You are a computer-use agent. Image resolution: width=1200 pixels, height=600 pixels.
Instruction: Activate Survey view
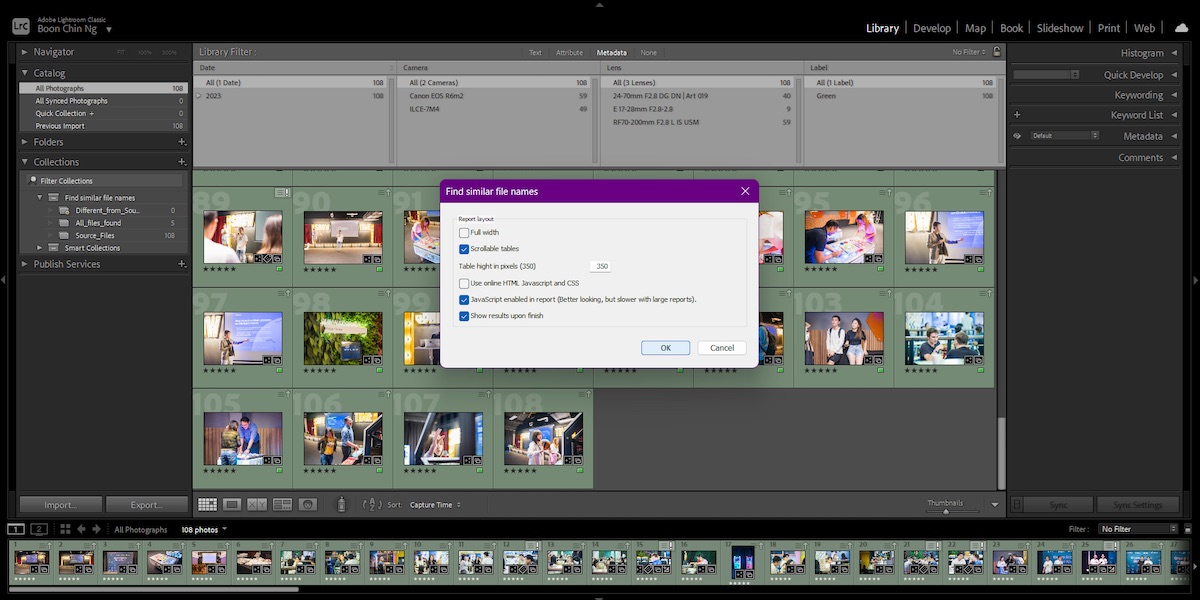point(281,504)
